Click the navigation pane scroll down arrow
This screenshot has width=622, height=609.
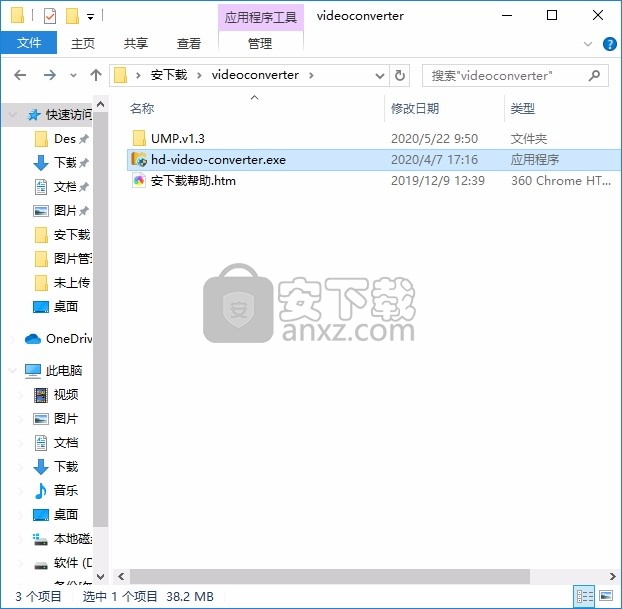click(x=100, y=576)
